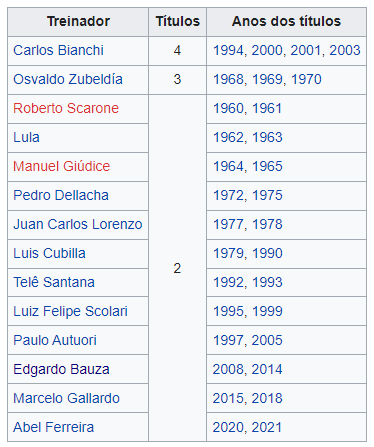
Task: Open the Telê Santana link
Action: pyautogui.click(x=54, y=282)
